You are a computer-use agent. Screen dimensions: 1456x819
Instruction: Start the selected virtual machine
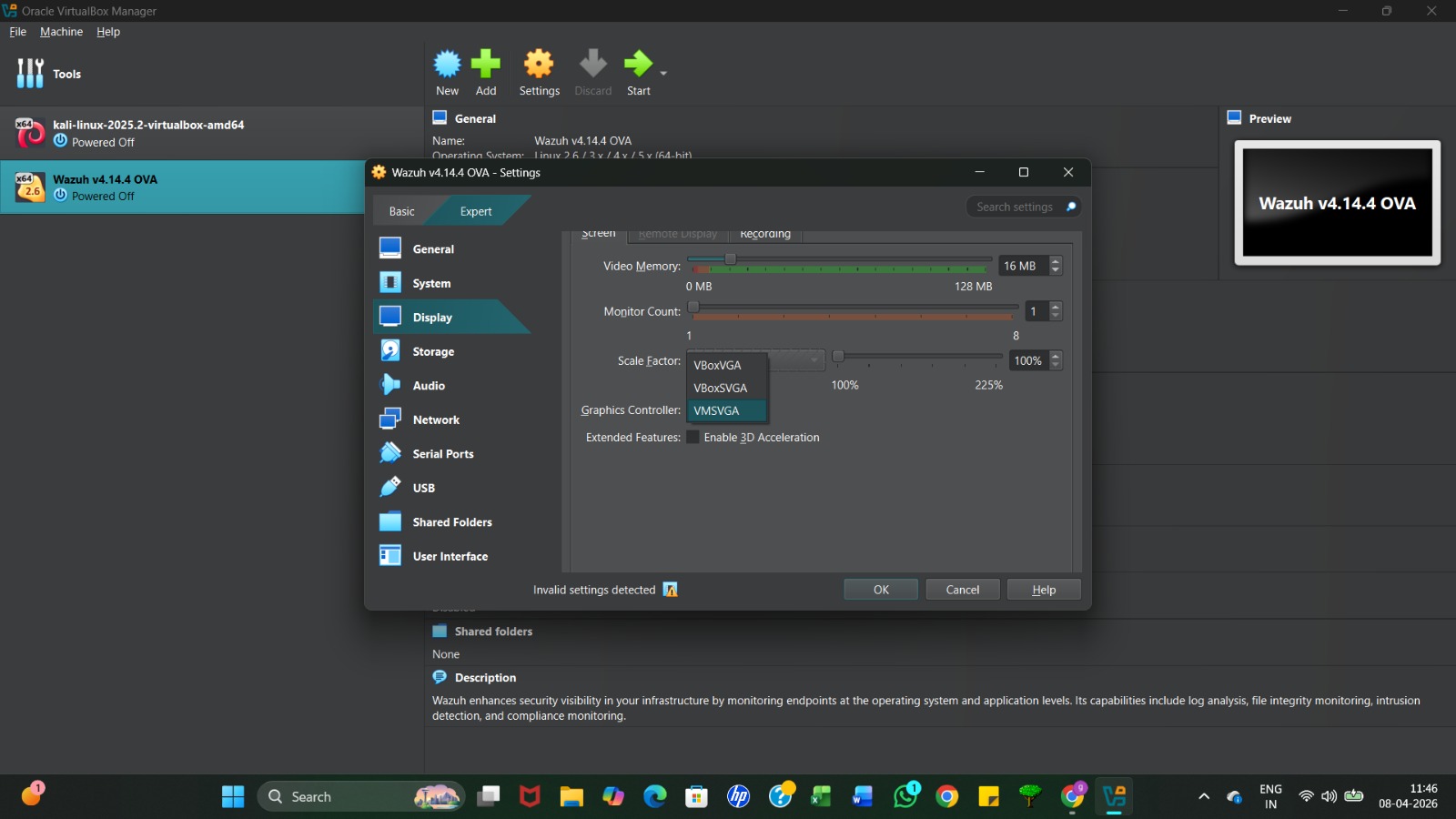point(638,73)
